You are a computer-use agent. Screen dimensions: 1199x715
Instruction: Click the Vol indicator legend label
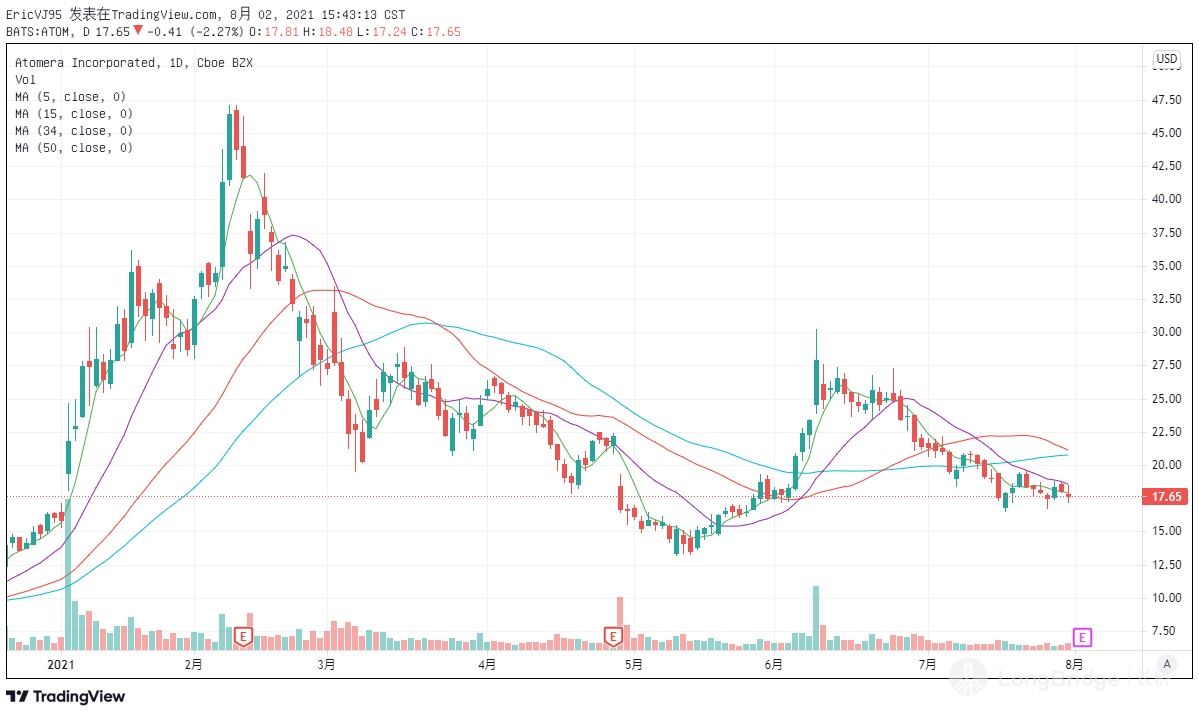(25, 80)
